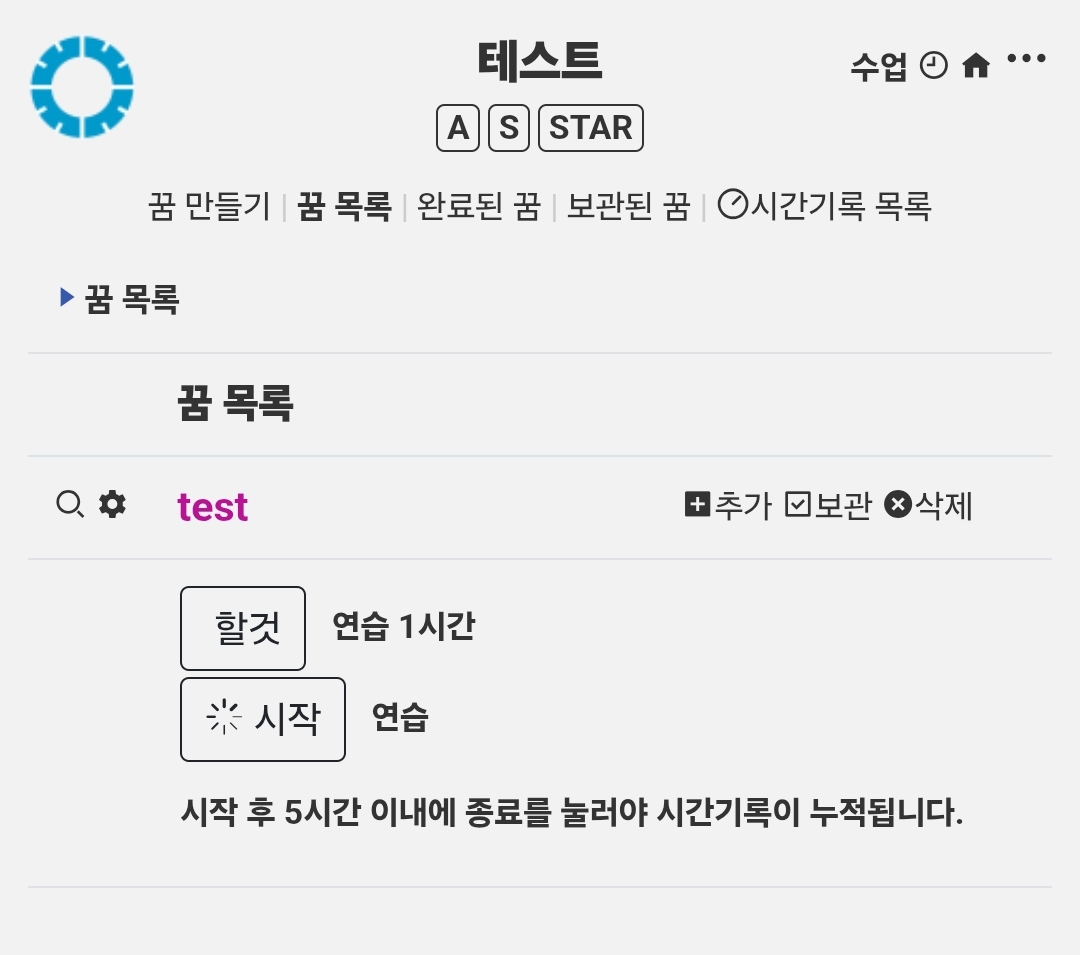Open the clock icon next to 수업

pyautogui.click(x=933, y=65)
